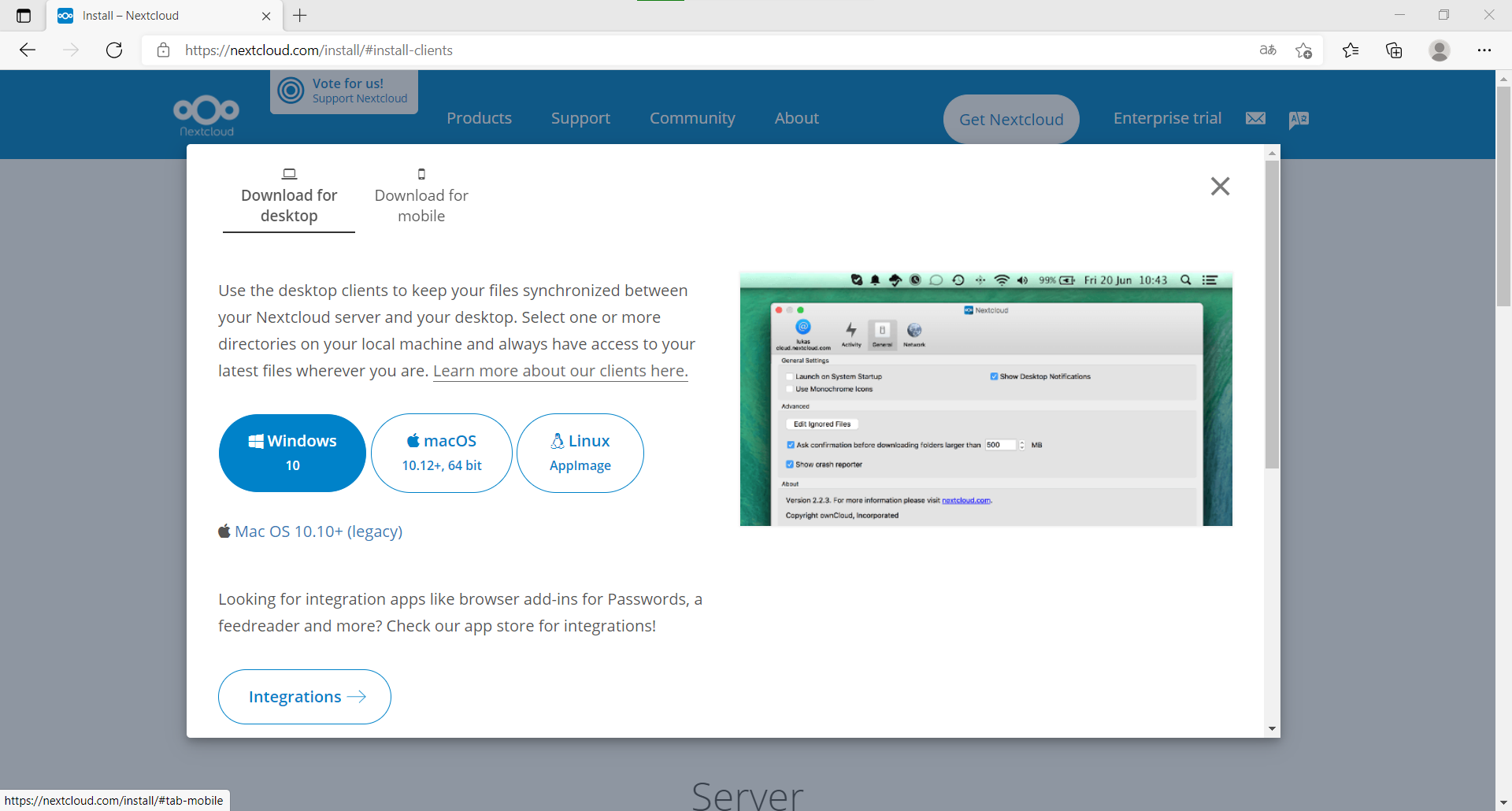Open browser Collections
This screenshot has width=1512, height=811.
tap(1394, 50)
